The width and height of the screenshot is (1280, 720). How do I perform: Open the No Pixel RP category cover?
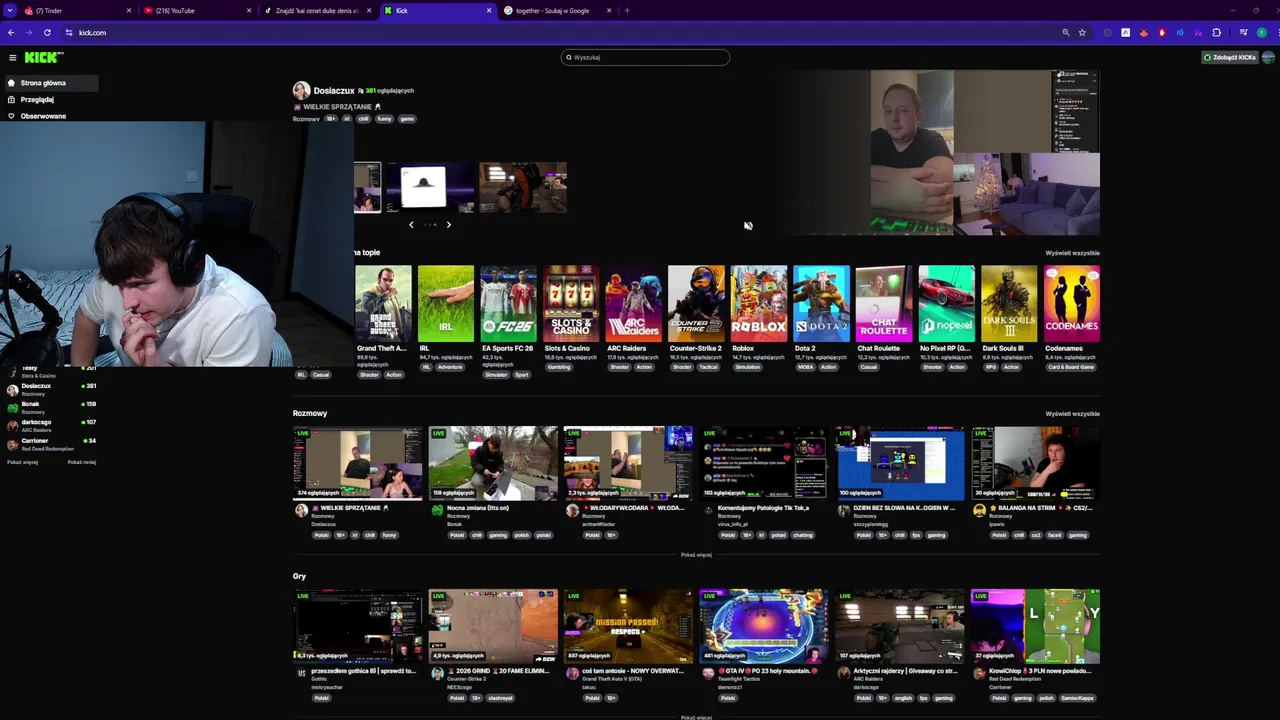pyautogui.click(x=947, y=304)
